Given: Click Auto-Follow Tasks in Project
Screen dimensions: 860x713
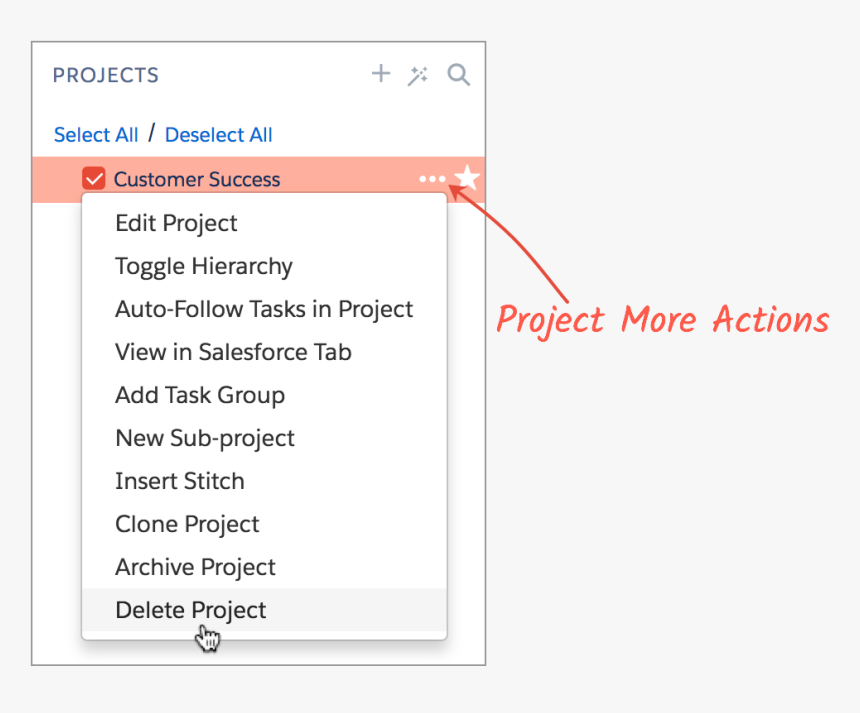Looking at the screenshot, I should pos(264,309).
